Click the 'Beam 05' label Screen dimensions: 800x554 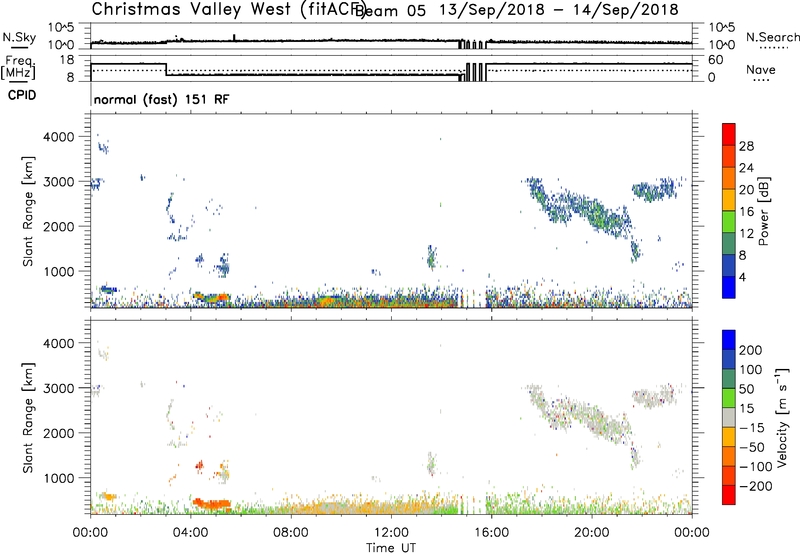click(390, 11)
